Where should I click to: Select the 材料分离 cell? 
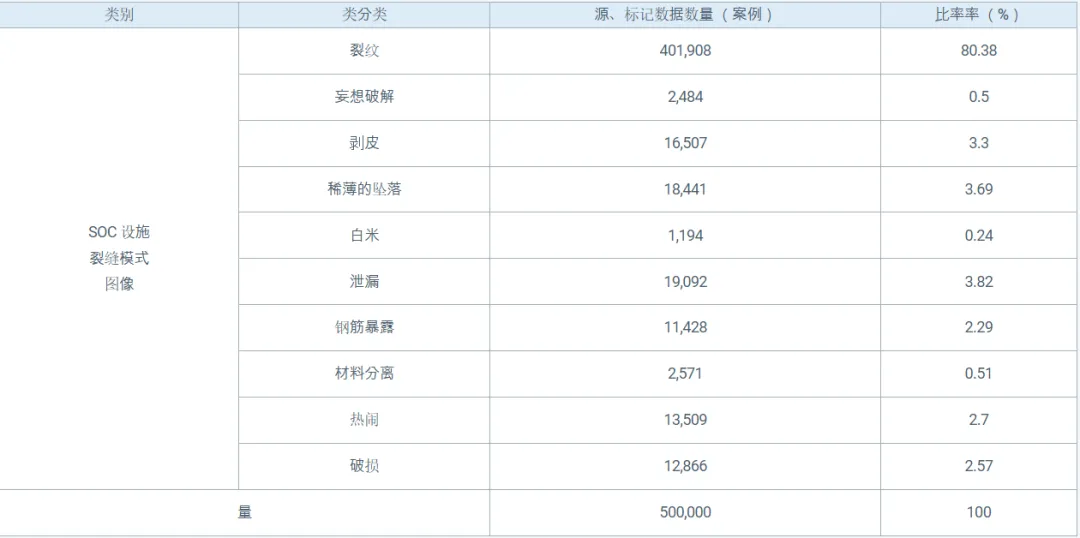point(364,373)
